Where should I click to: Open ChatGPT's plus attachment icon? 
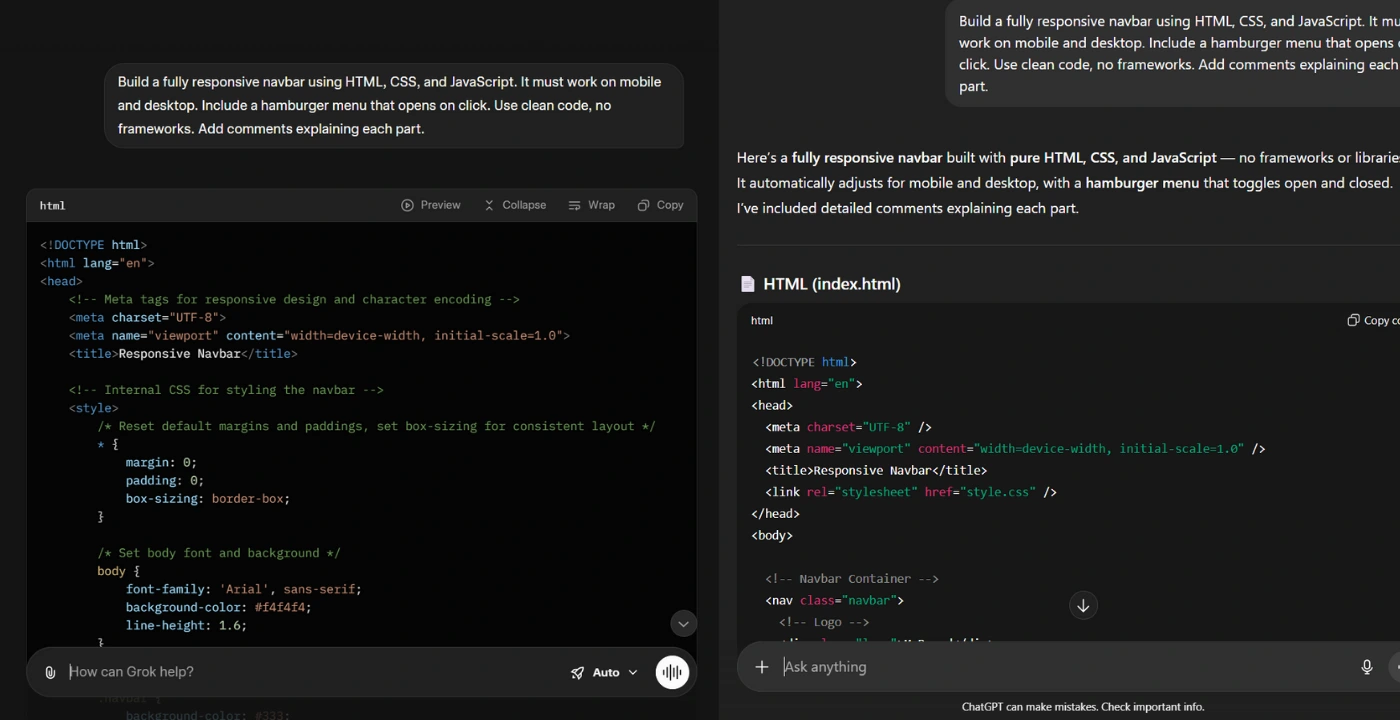[761, 666]
